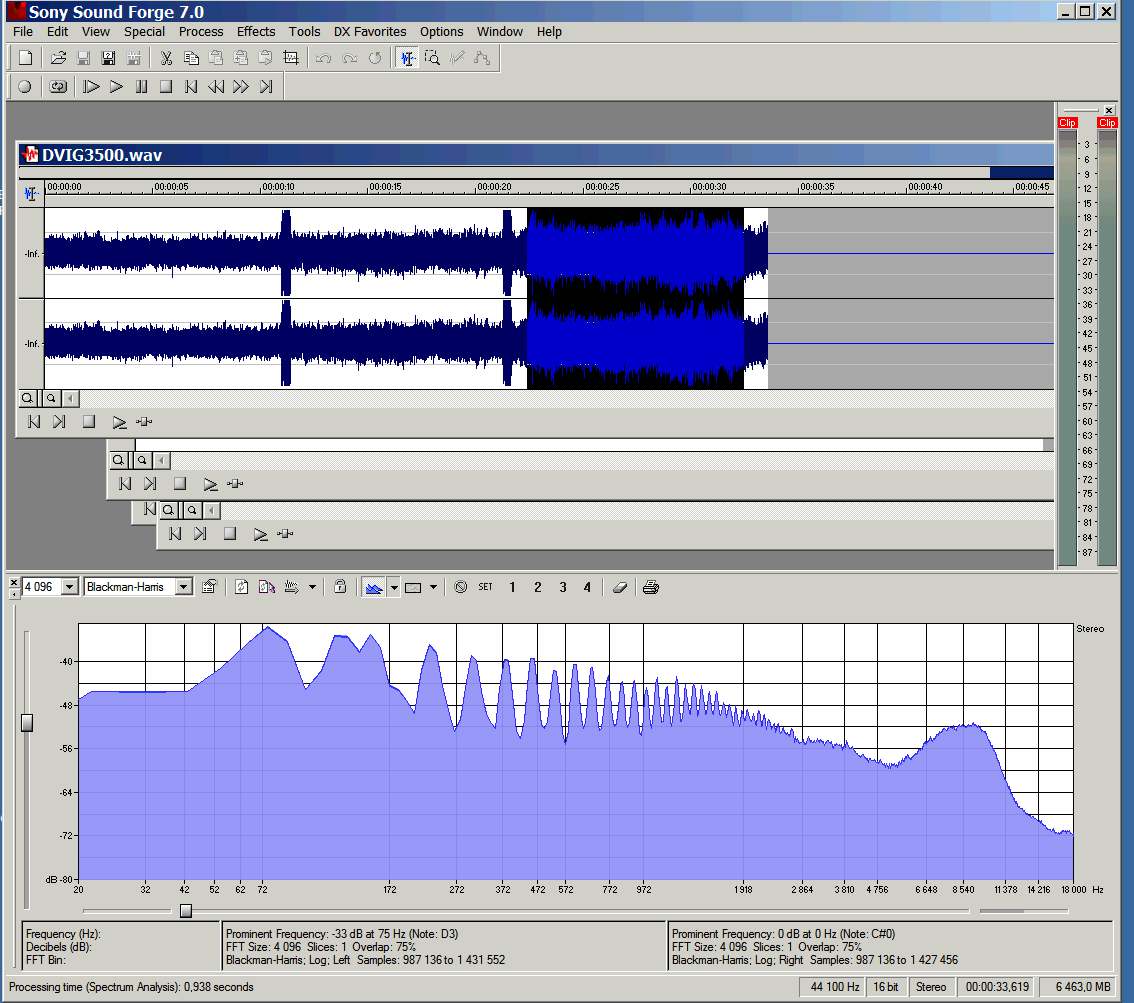Zoom out on DVIG3500.wav with the small magnifier
1134x1003 pixels.
pyautogui.click(x=51, y=398)
